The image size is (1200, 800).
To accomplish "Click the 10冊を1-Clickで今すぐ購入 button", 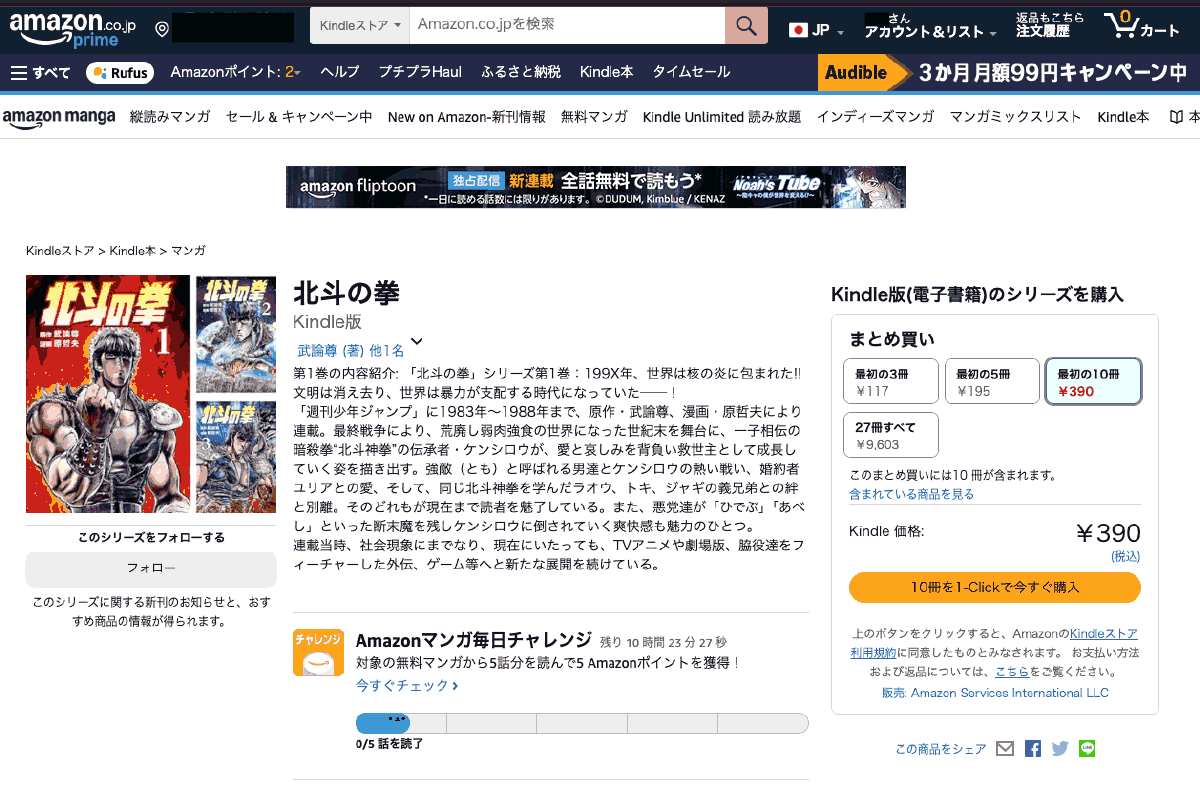I will [995, 587].
